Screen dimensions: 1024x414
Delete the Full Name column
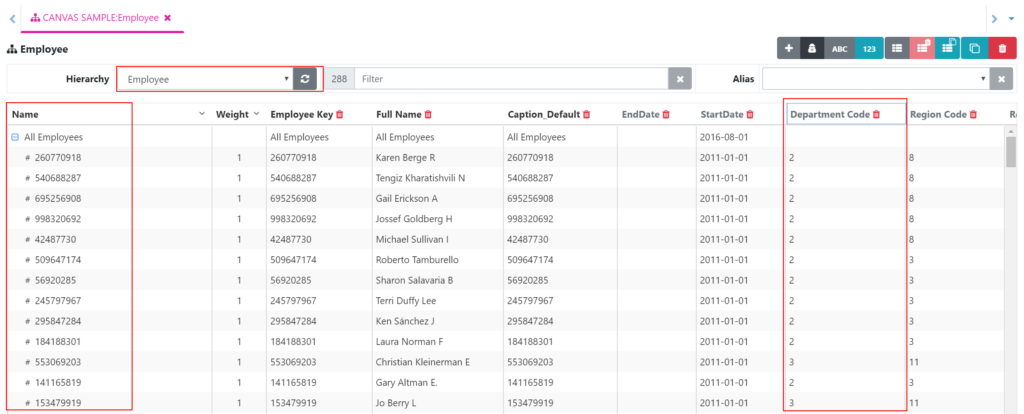click(429, 115)
